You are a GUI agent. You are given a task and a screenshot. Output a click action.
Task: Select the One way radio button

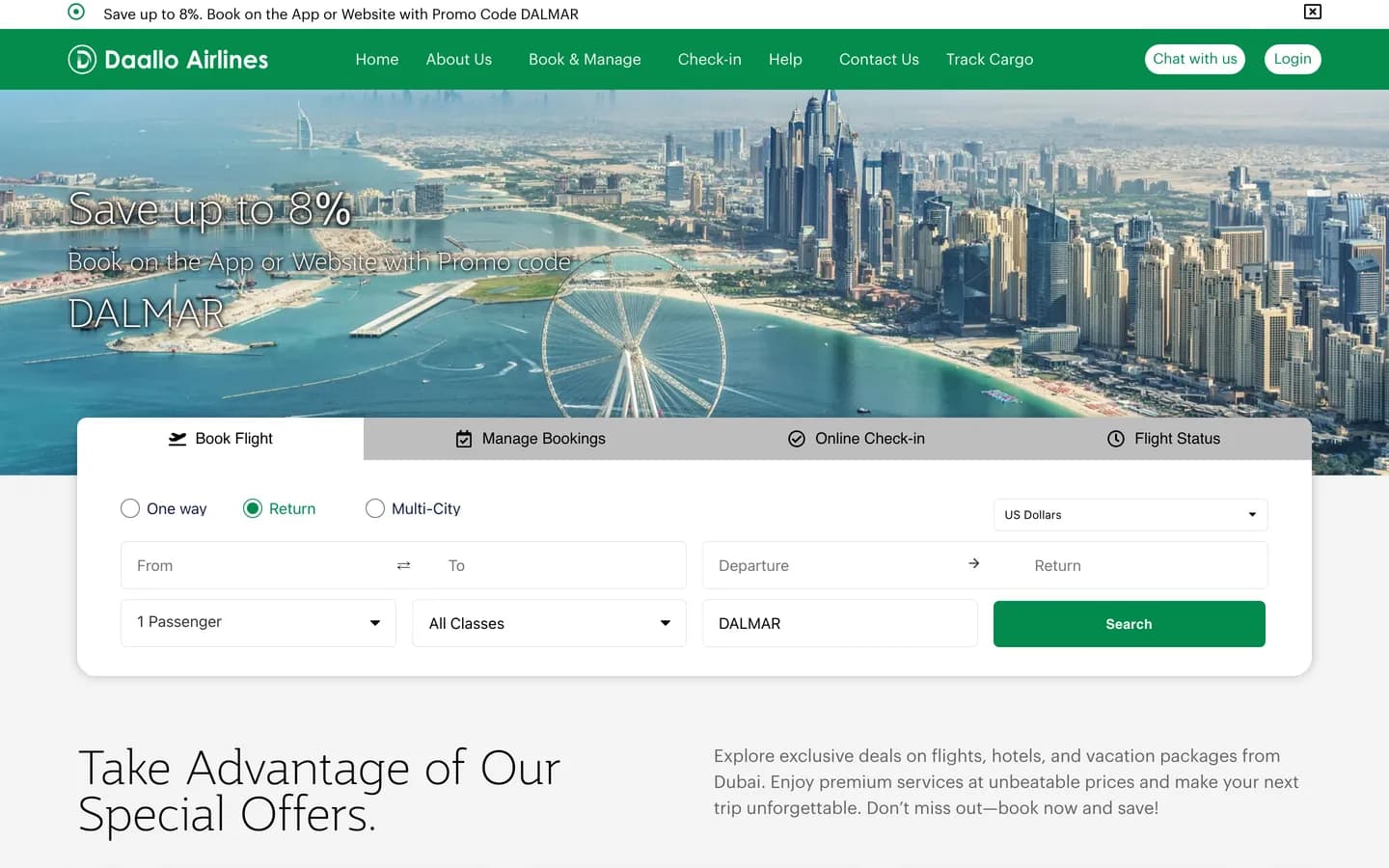(x=130, y=508)
